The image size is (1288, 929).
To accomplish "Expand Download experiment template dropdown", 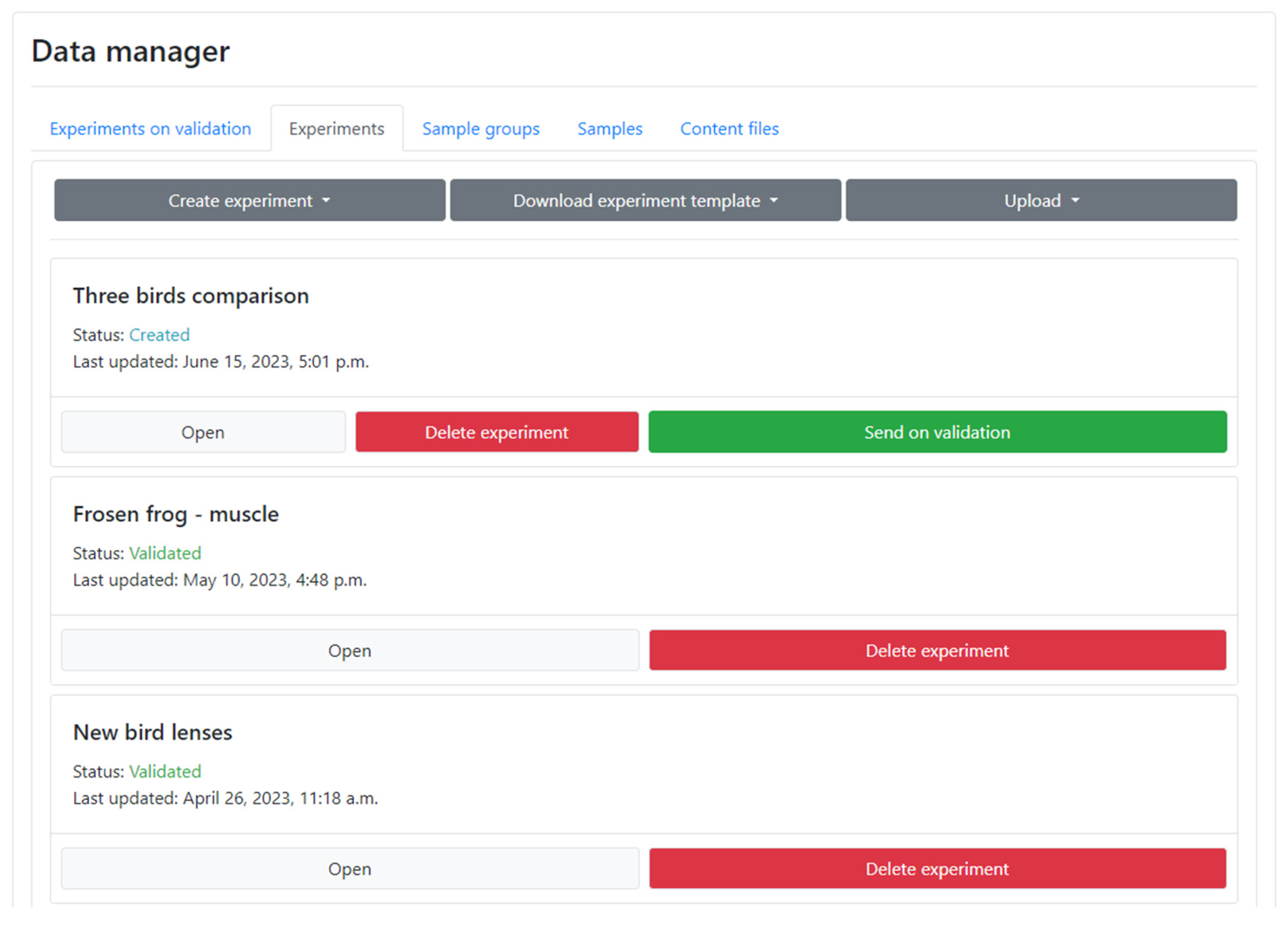I will pos(645,200).
